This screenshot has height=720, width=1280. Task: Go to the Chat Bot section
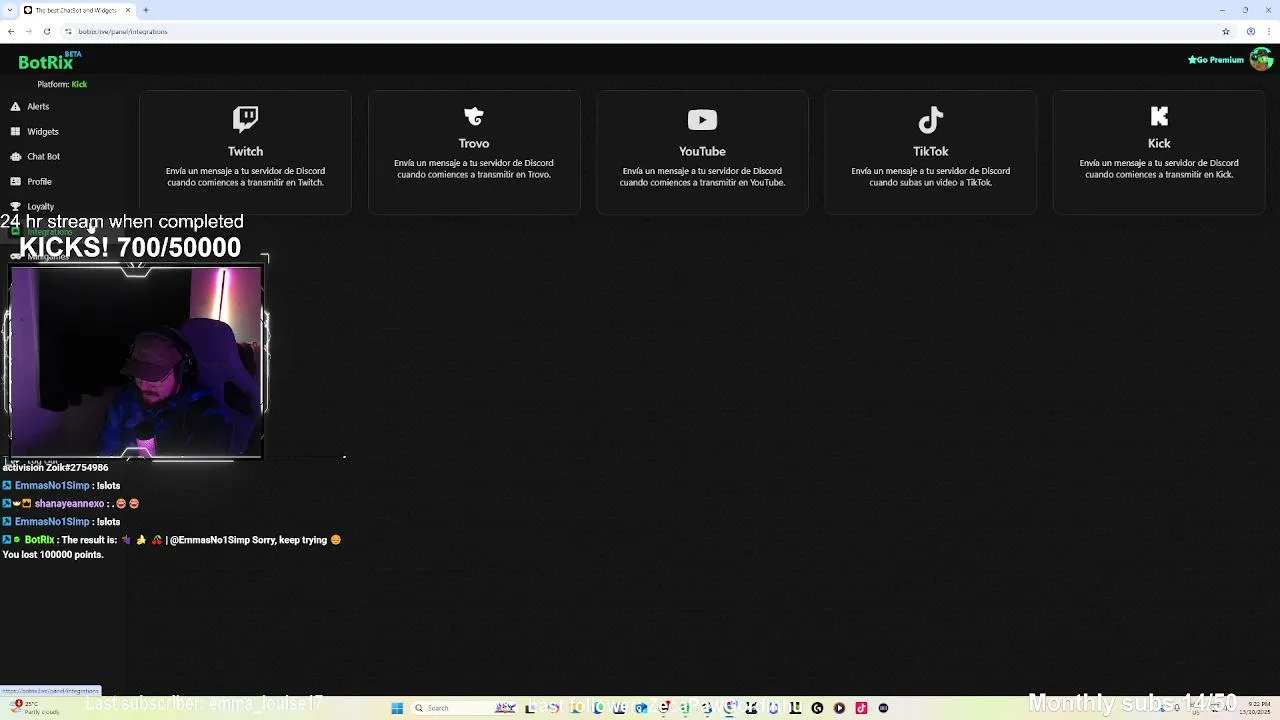(x=43, y=156)
